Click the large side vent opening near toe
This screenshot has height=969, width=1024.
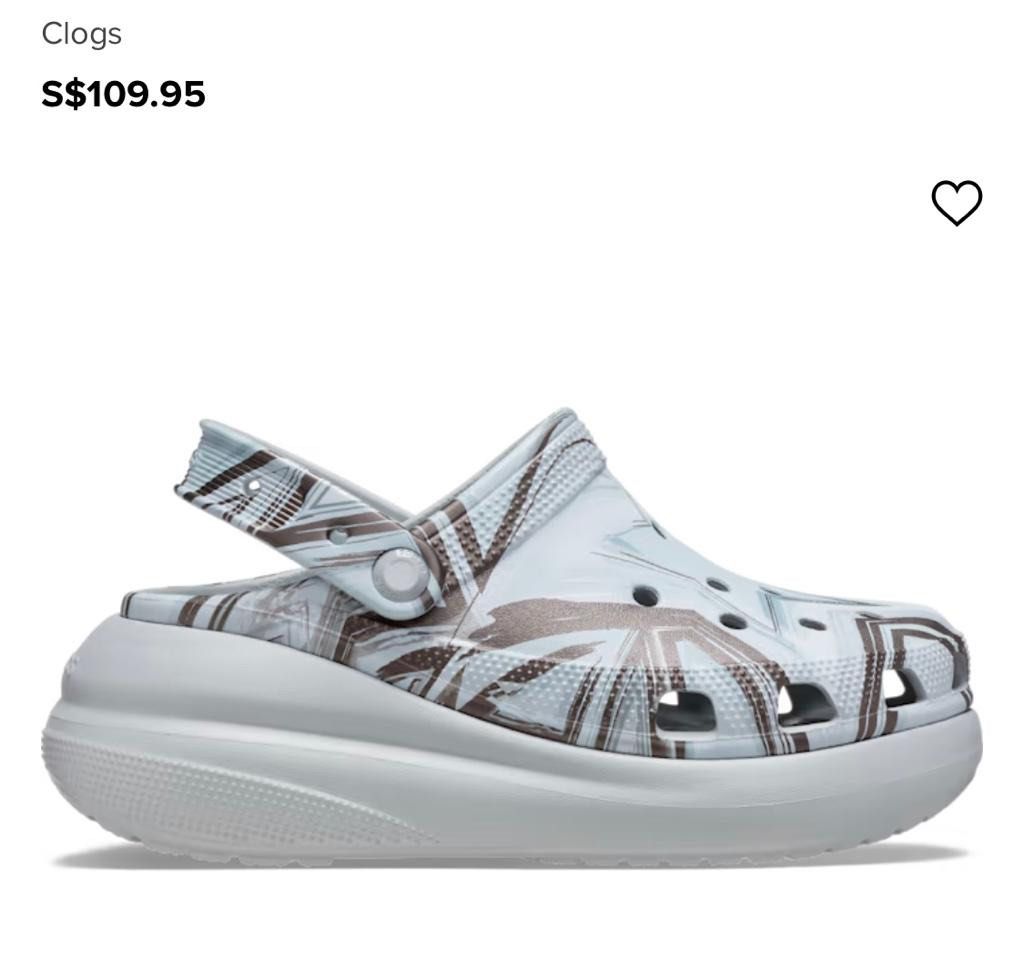tap(684, 712)
